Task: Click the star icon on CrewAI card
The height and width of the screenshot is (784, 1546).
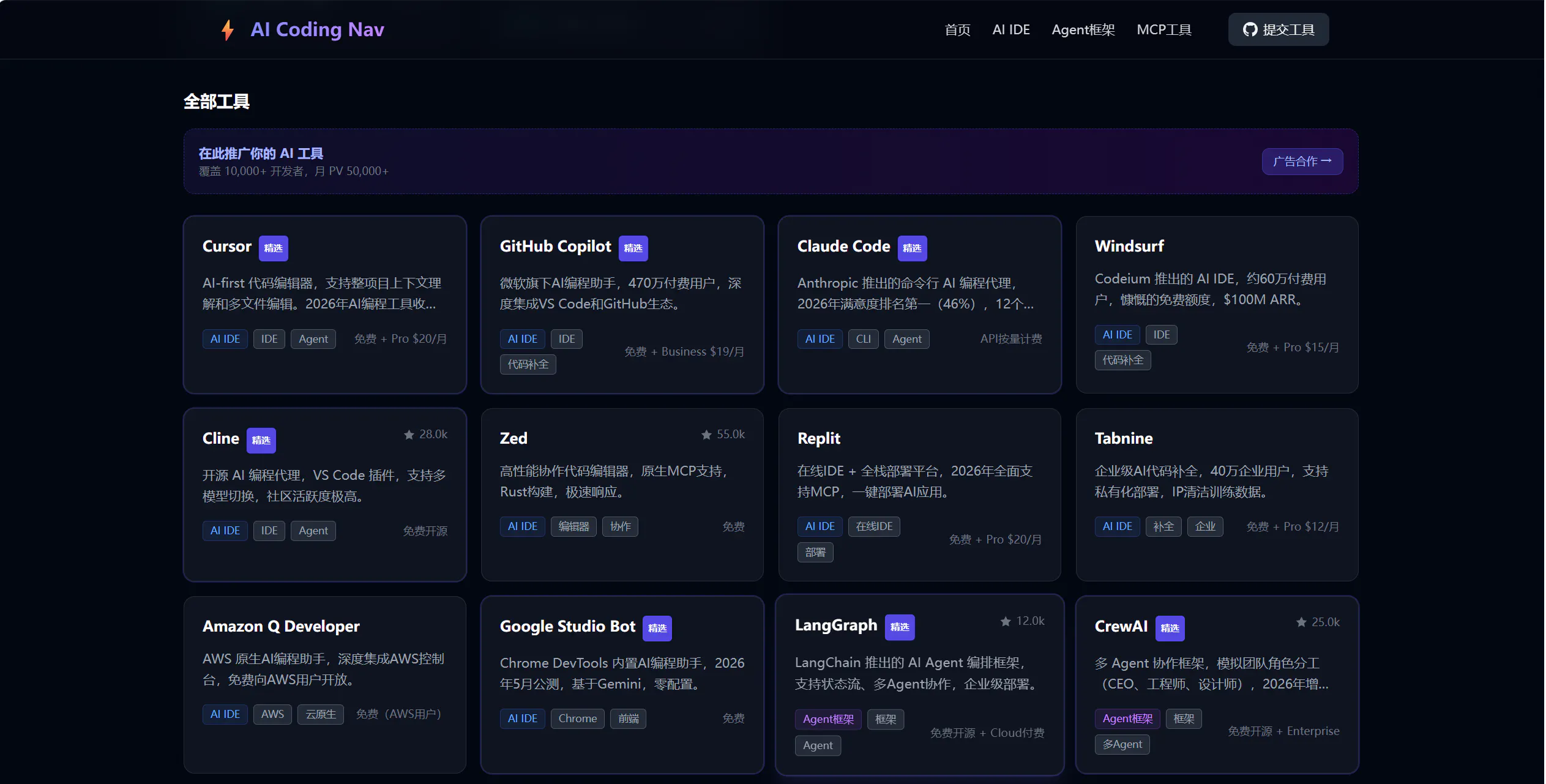Action: [x=1302, y=622]
